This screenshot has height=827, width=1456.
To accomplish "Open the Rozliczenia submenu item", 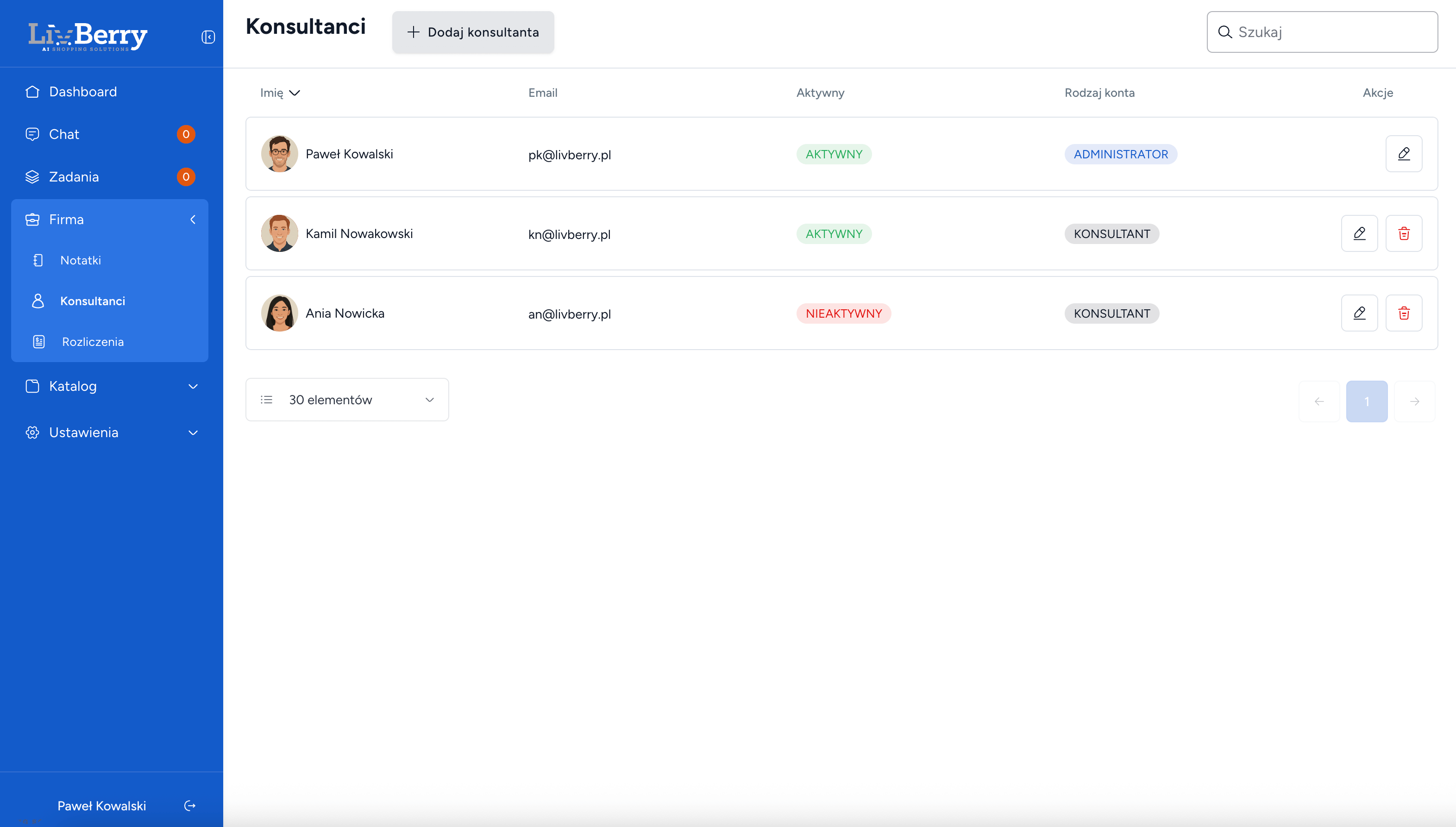I will [93, 341].
